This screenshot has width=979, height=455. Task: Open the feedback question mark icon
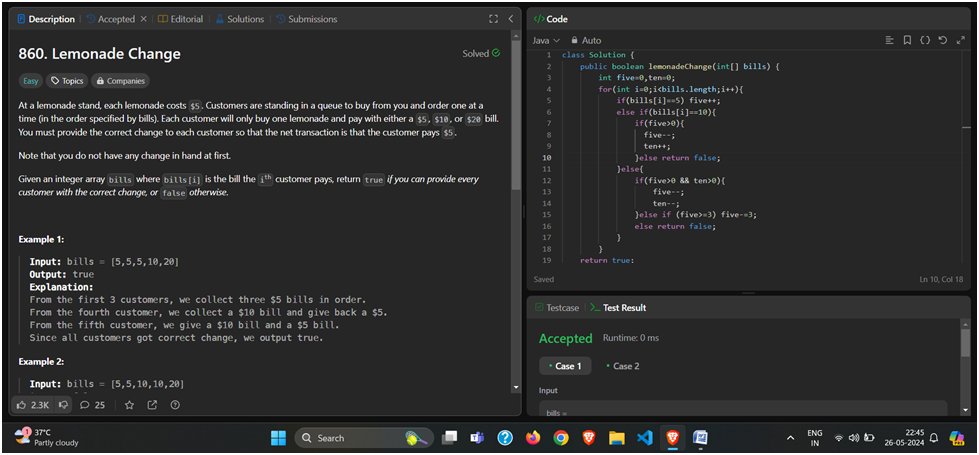click(175, 405)
